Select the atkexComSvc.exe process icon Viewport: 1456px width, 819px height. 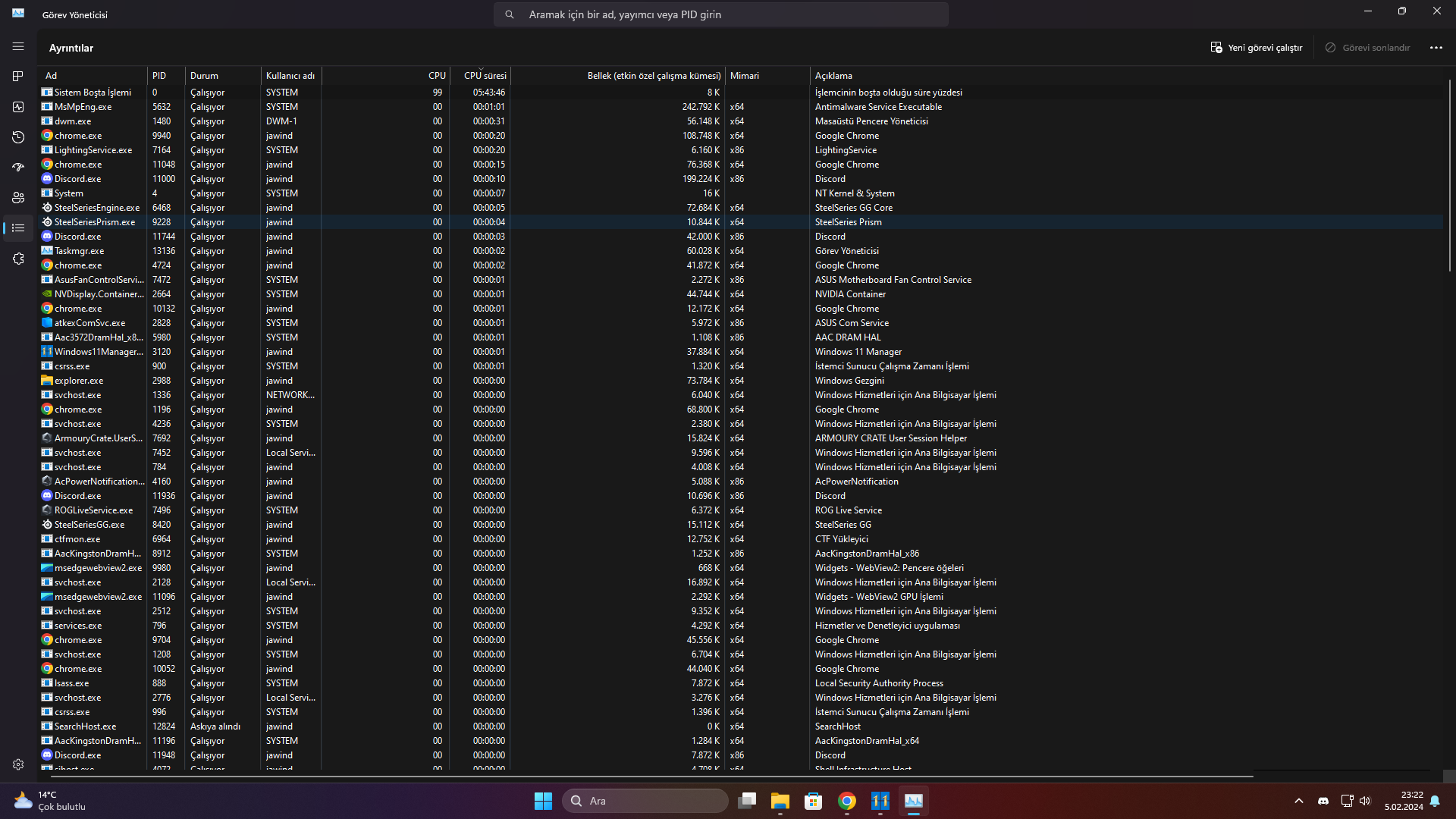pyautogui.click(x=47, y=323)
